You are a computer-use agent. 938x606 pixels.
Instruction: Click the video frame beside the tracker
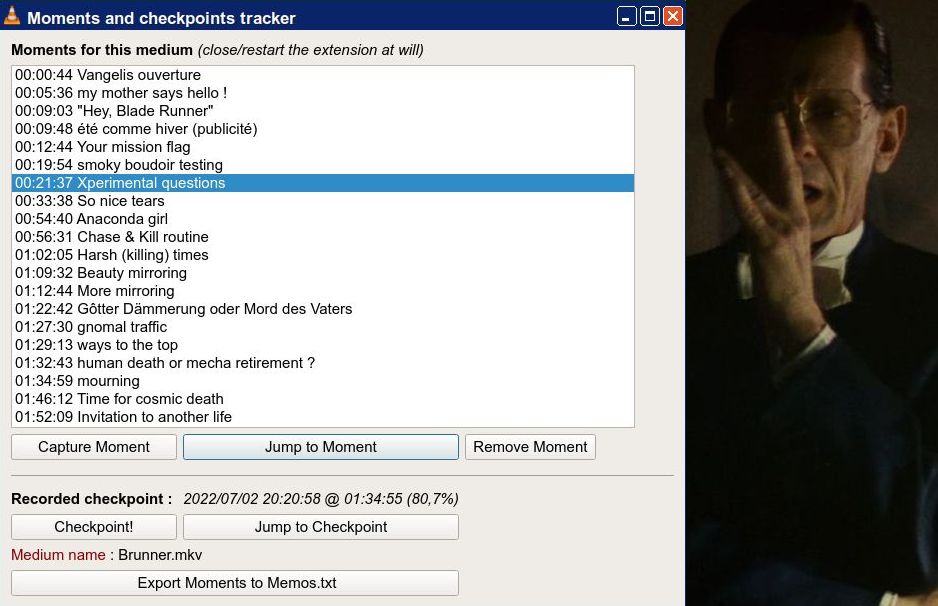point(812,303)
